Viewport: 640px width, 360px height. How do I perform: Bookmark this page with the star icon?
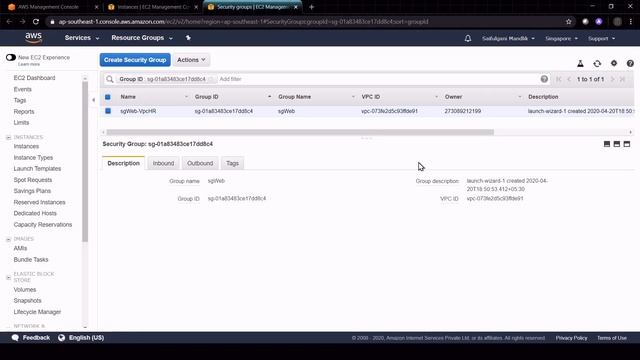click(x=569, y=22)
